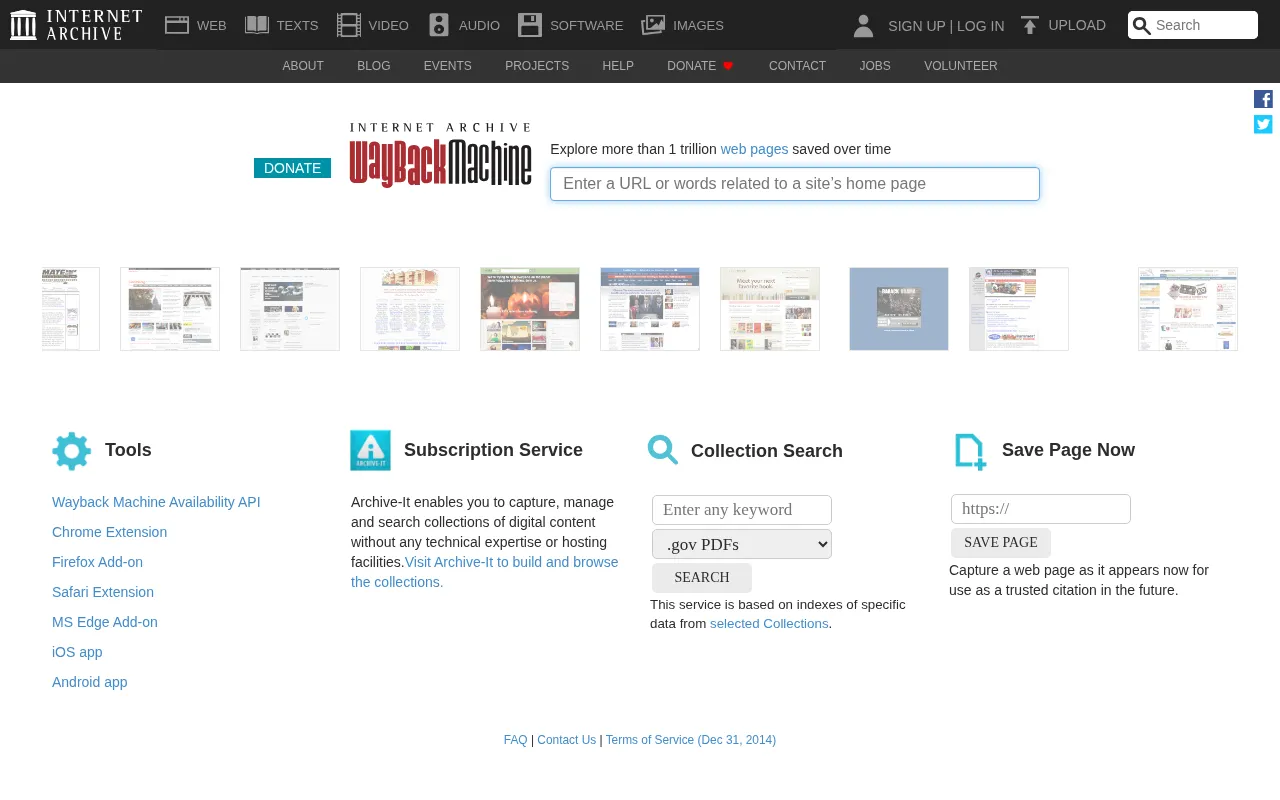The height and width of the screenshot is (800, 1280).
Task: Focus the Wayback Machine URL input field
Action: (x=795, y=184)
